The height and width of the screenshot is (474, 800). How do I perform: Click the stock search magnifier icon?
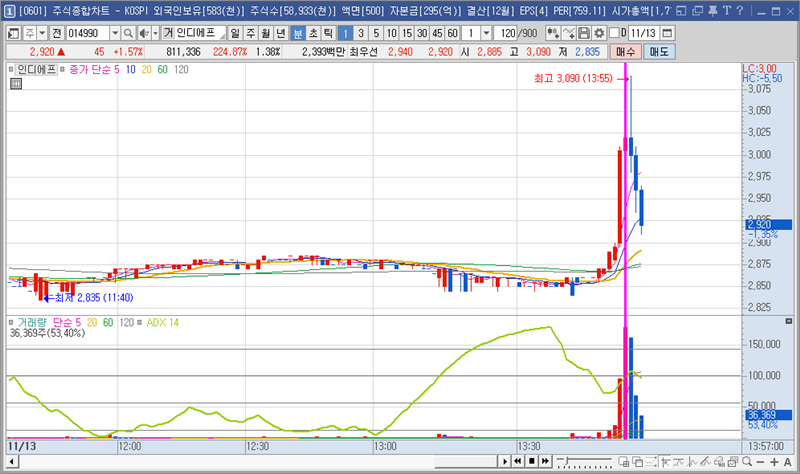pos(129,33)
